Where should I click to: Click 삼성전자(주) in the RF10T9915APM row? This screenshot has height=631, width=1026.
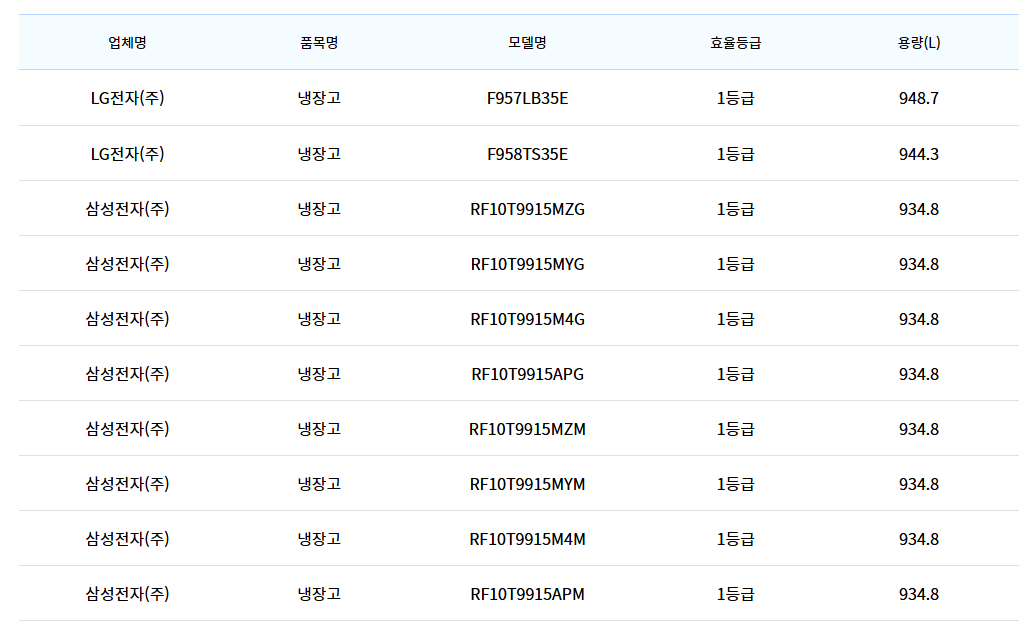(128, 594)
